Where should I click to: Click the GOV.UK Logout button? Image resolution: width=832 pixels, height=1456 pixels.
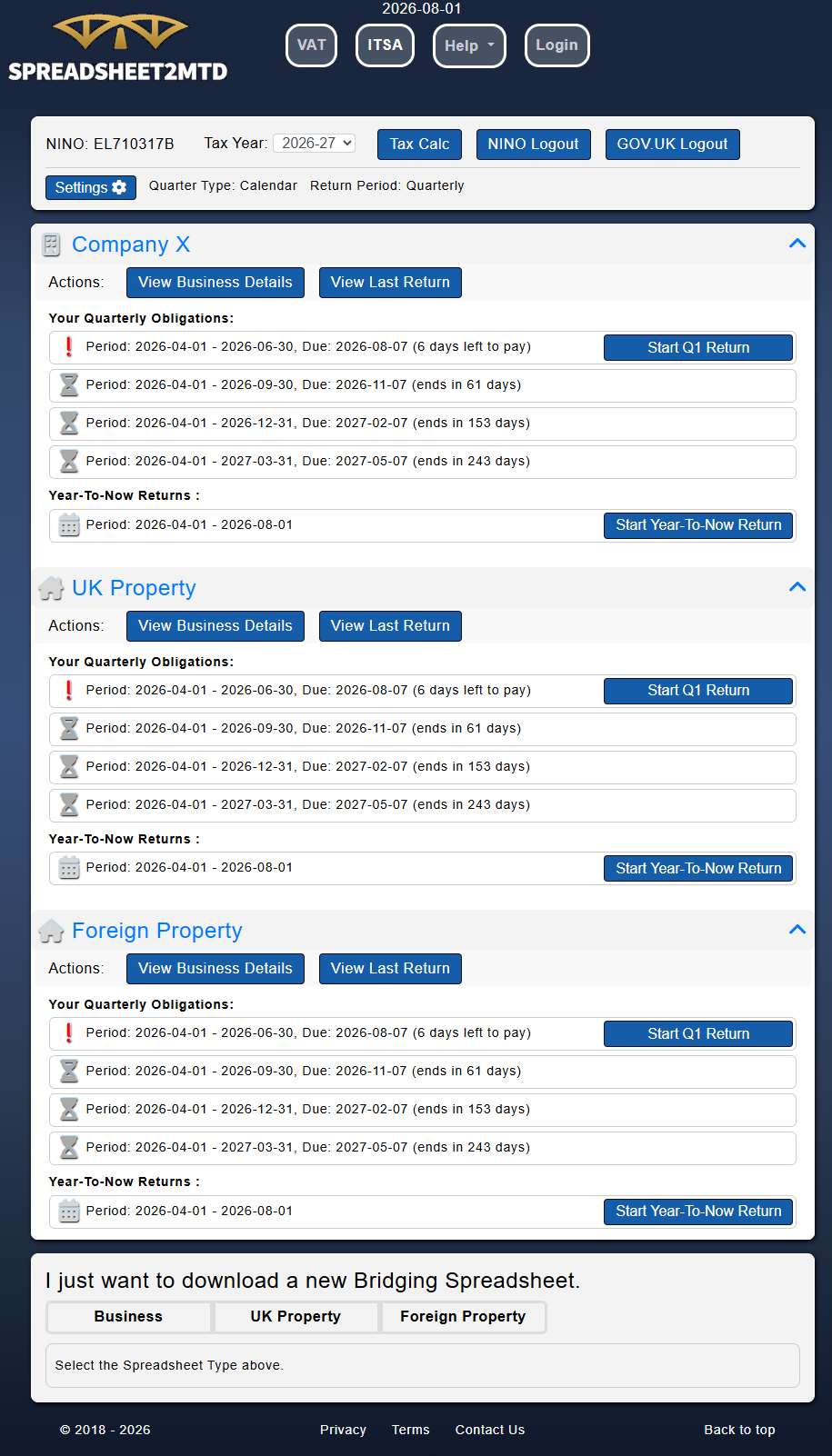[672, 145]
